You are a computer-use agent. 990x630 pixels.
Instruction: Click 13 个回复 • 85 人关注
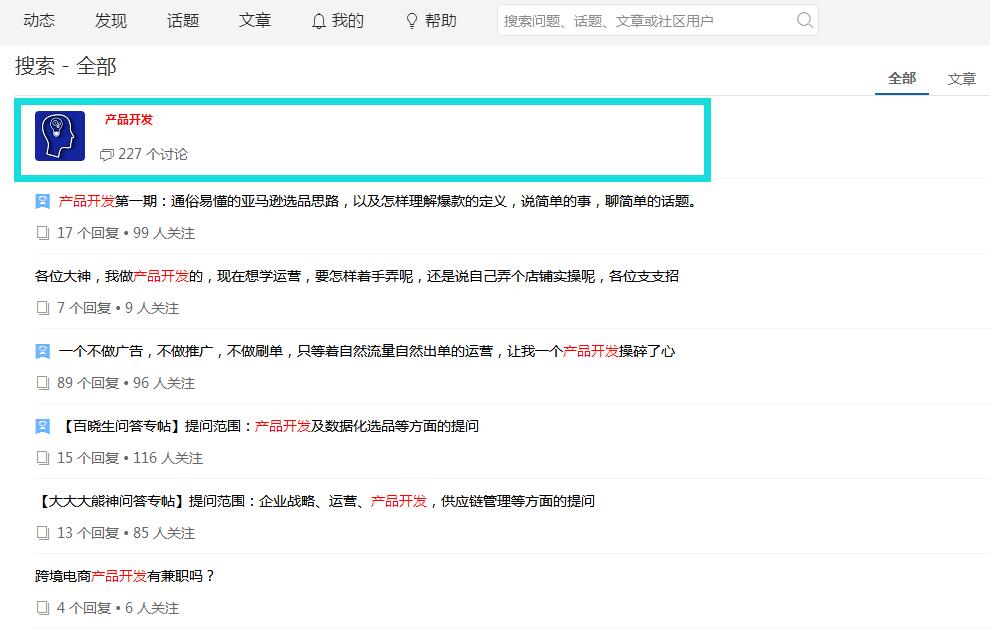click(126, 533)
